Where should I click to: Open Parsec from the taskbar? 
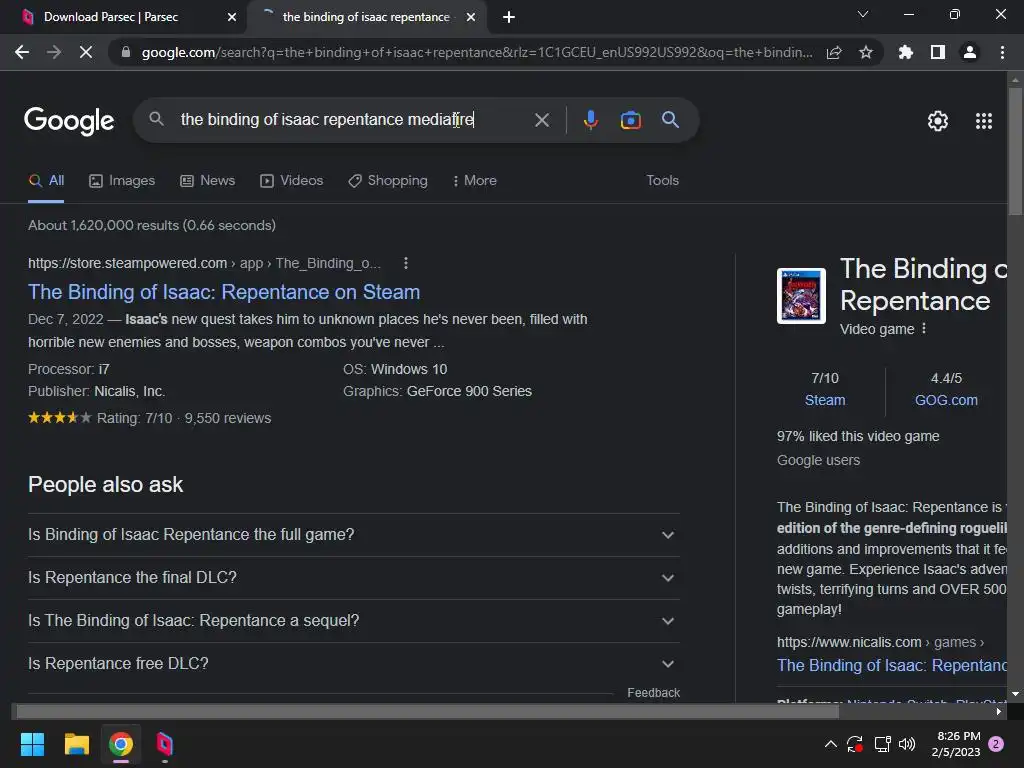click(x=165, y=744)
